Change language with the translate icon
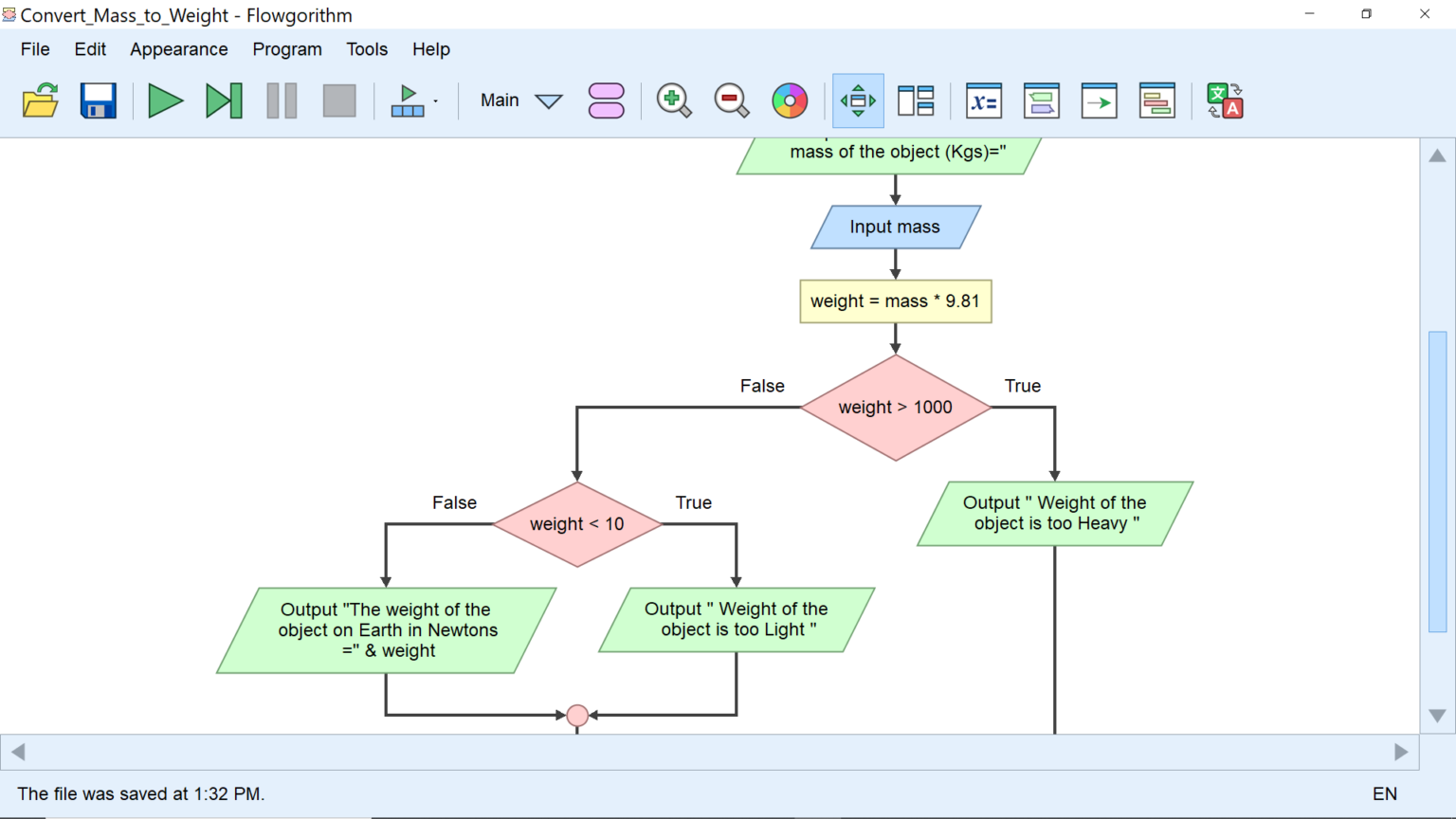 click(x=1225, y=100)
